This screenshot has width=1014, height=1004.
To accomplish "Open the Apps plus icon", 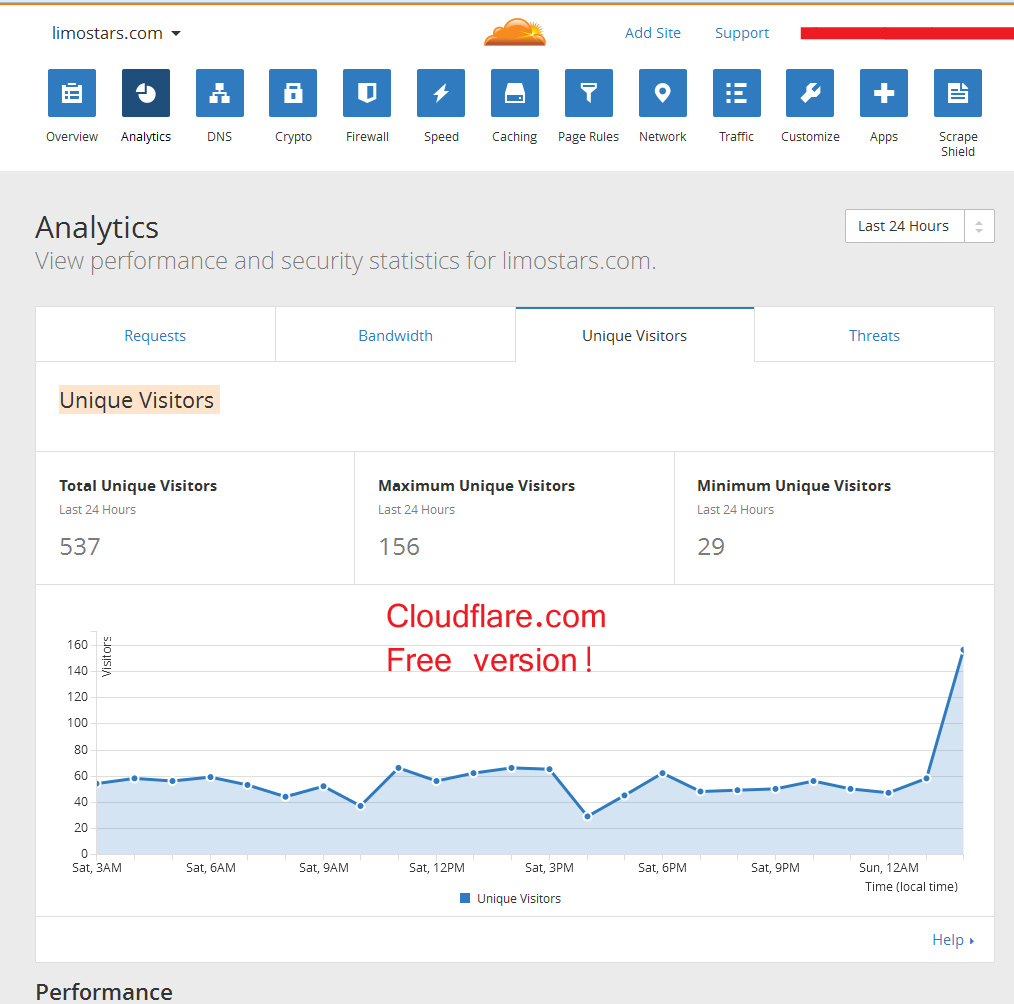I will point(884,93).
